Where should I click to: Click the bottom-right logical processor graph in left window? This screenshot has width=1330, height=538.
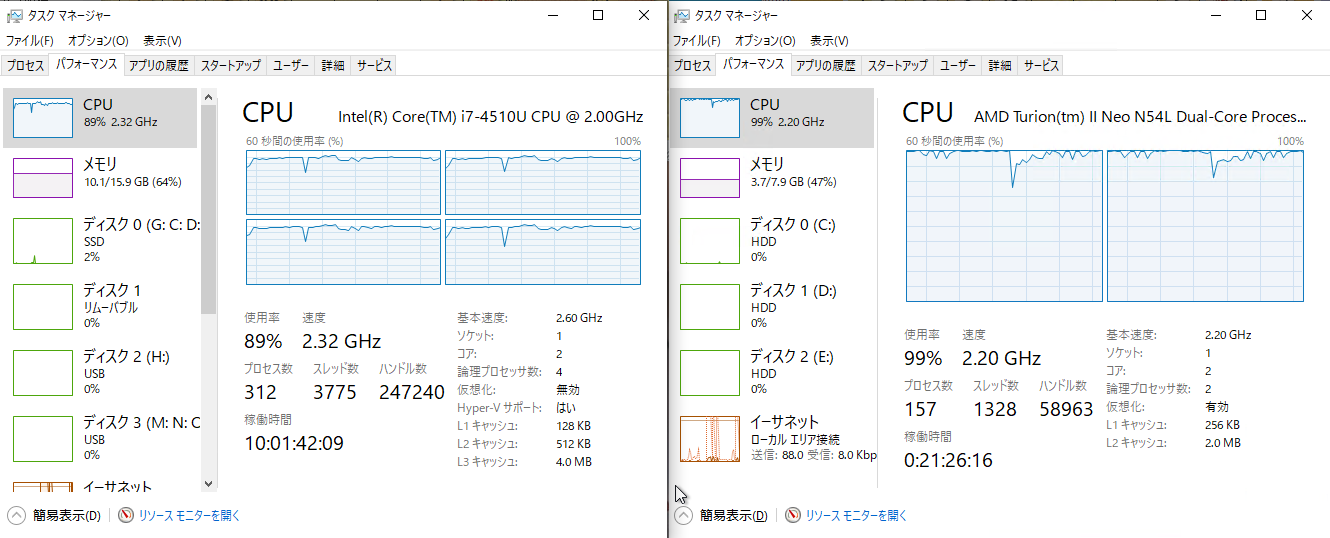(543, 252)
